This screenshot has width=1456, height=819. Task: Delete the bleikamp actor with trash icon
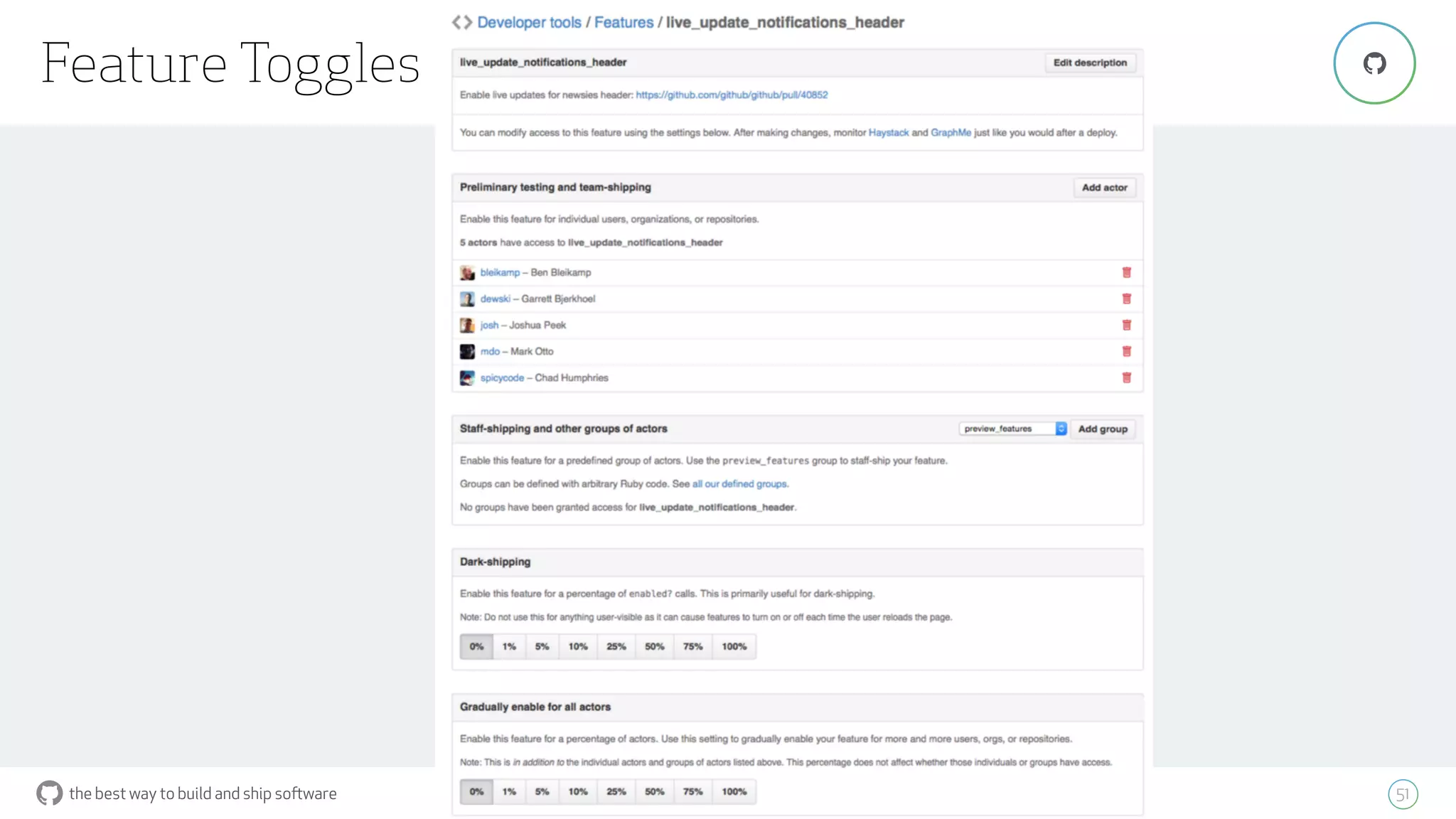coord(1126,272)
